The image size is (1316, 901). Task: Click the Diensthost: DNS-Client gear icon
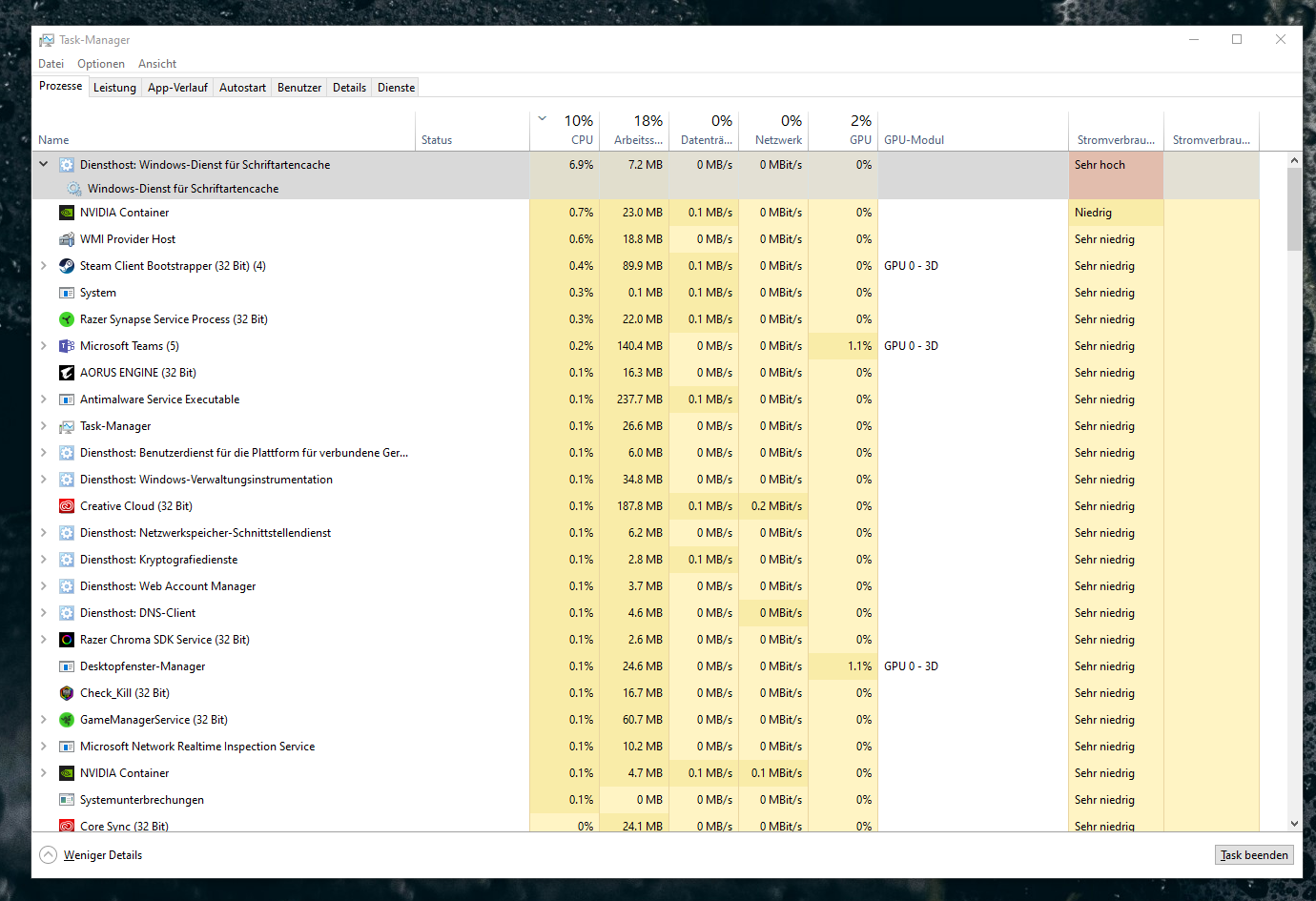(67, 613)
